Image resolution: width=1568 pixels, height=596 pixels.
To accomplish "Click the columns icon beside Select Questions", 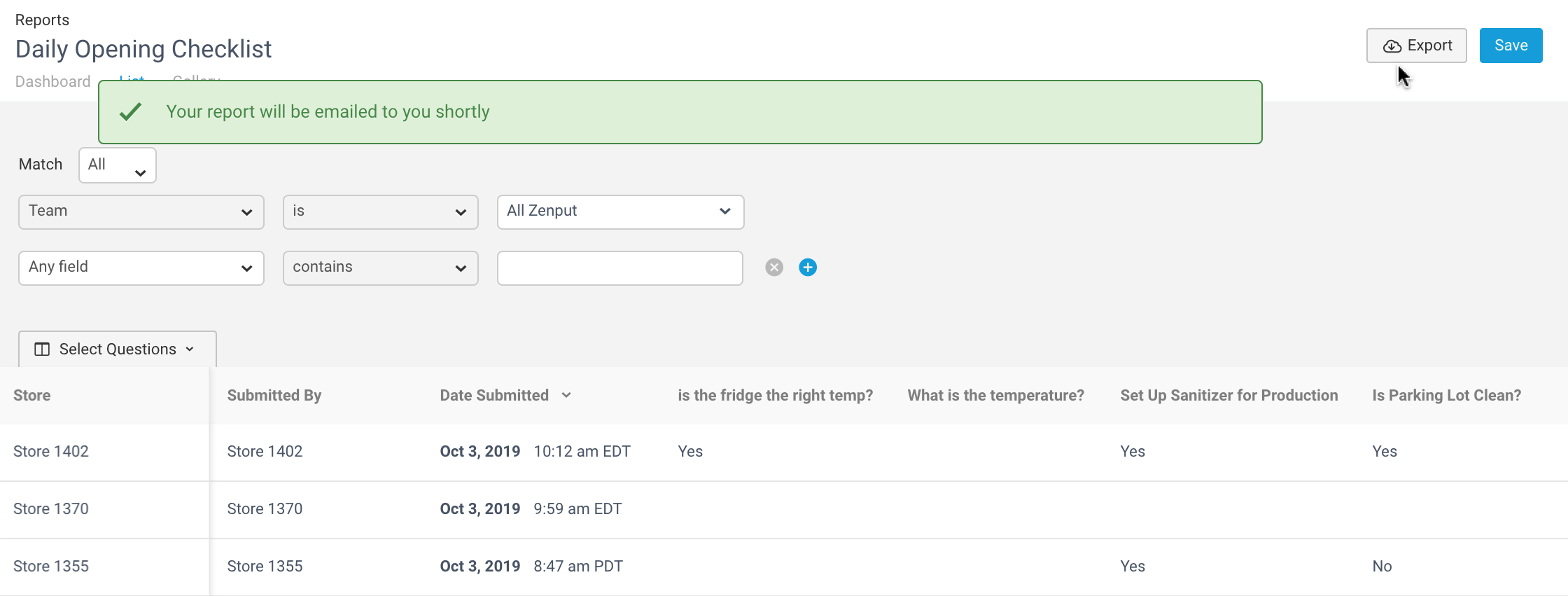I will click(x=42, y=349).
